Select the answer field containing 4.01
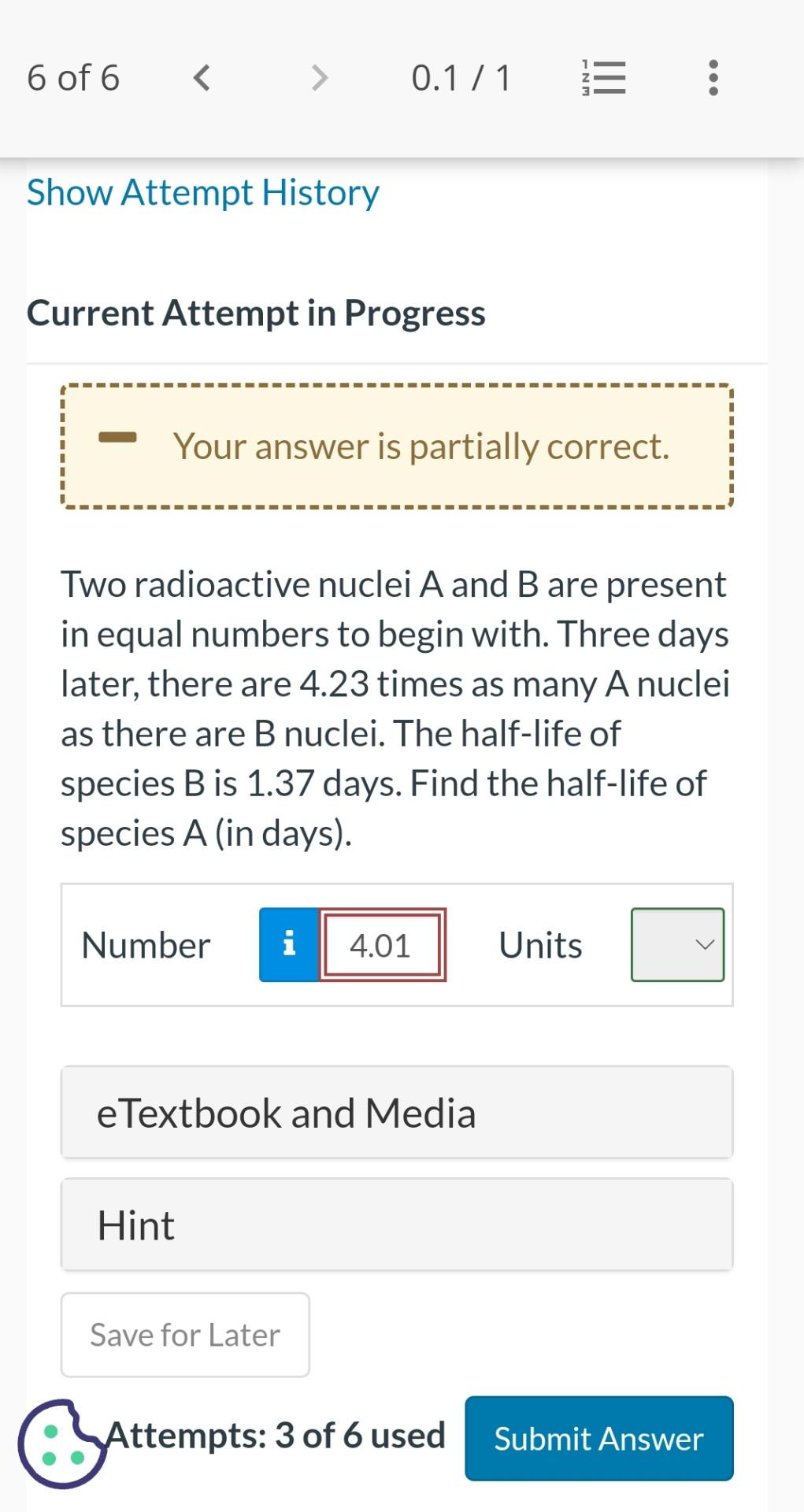804x1512 pixels. click(x=381, y=944)
